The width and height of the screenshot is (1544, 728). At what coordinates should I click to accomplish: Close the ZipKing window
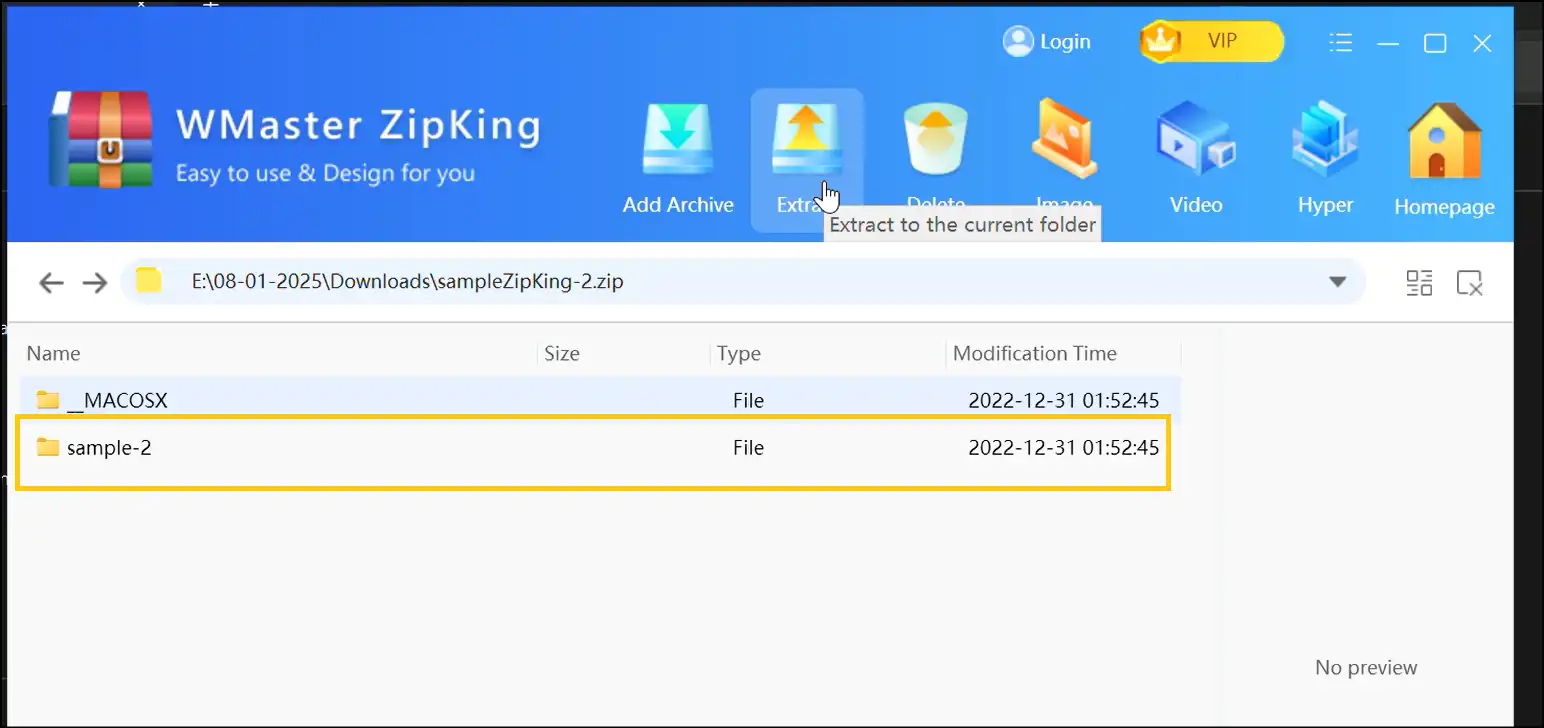[1483, 43]
